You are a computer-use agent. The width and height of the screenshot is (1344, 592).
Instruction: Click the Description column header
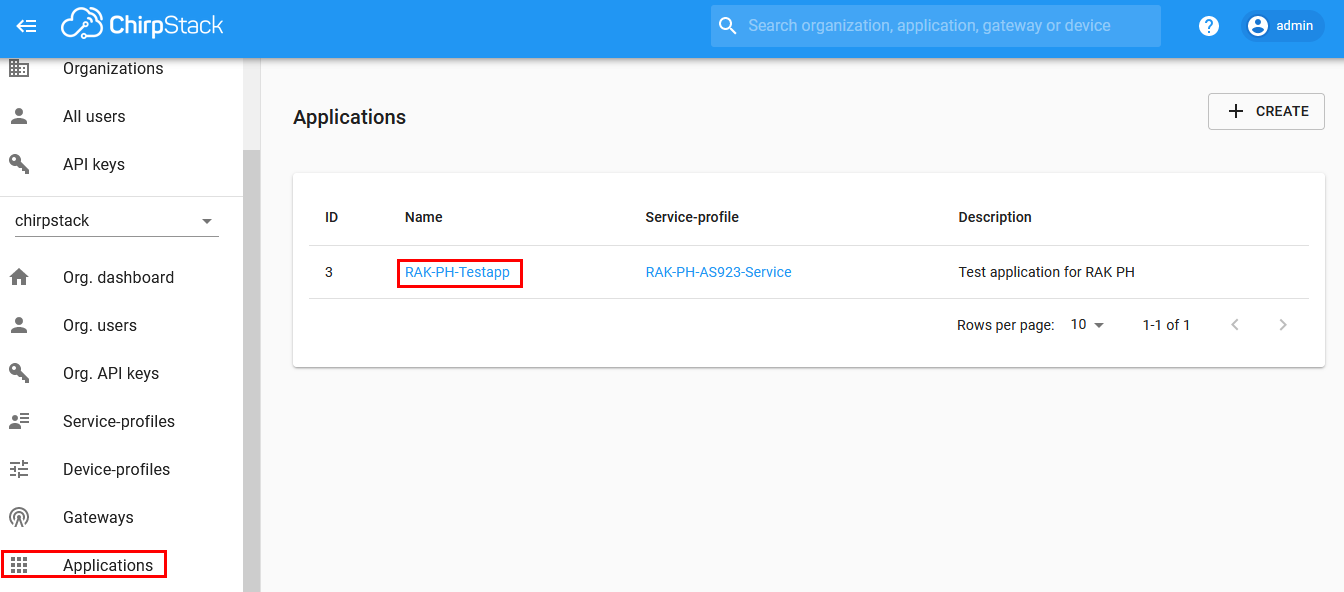tap(995, 217)
